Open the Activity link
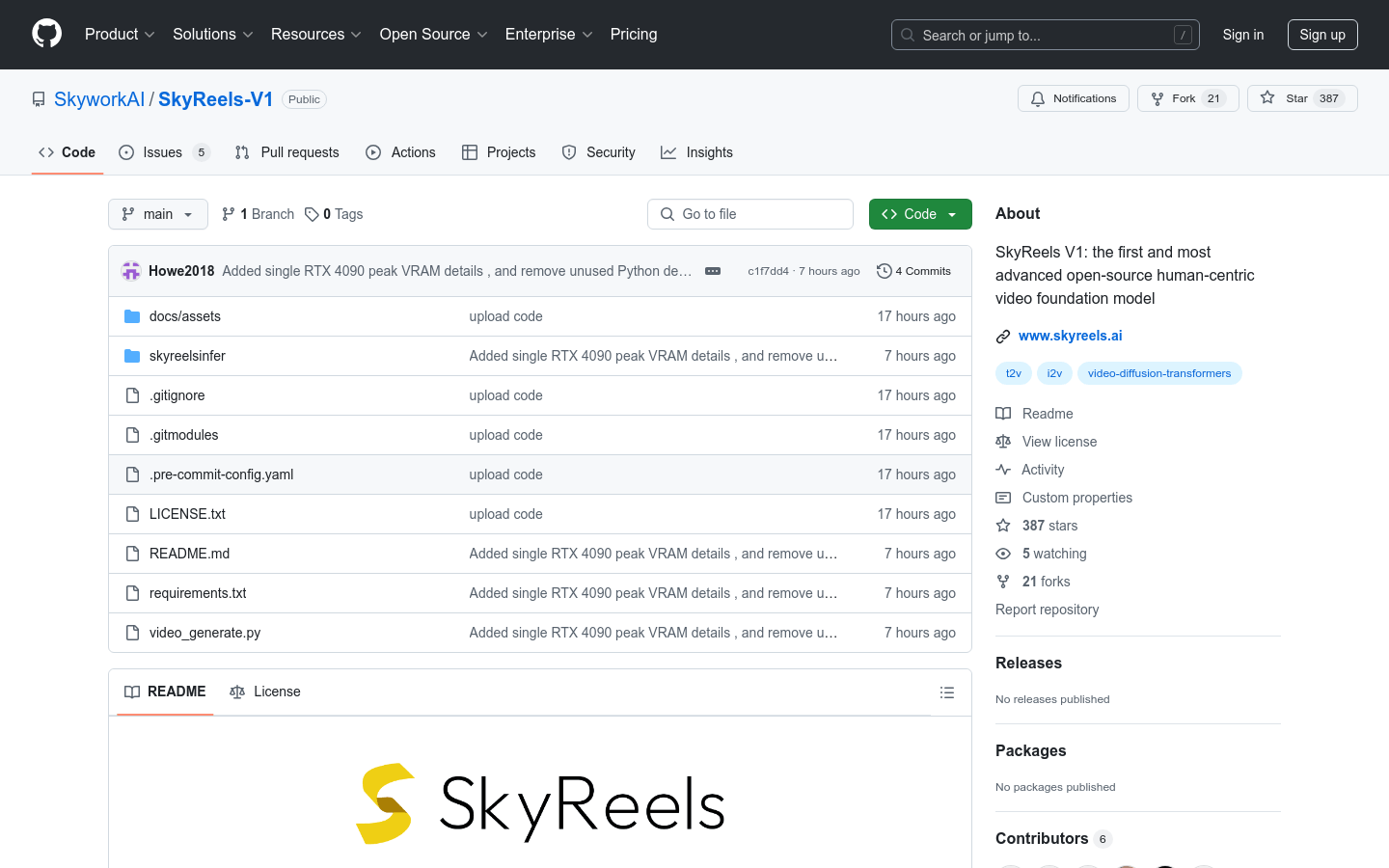This screenshot has height=868, width=1389. 1030,470
